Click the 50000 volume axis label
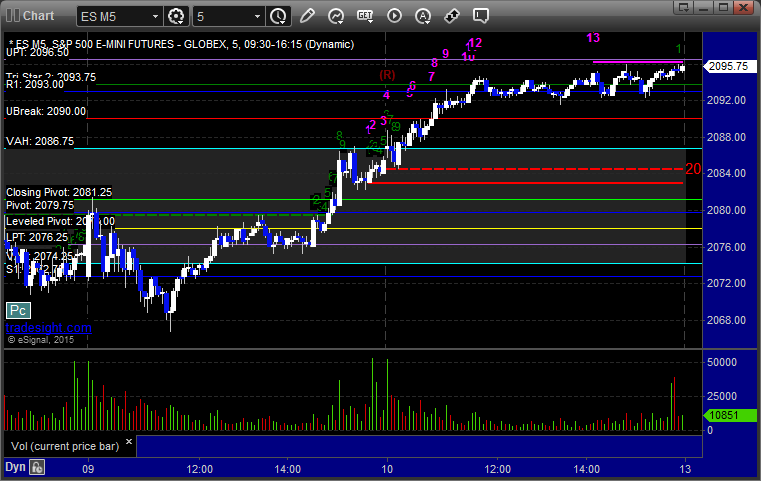 tap(722, 362)
